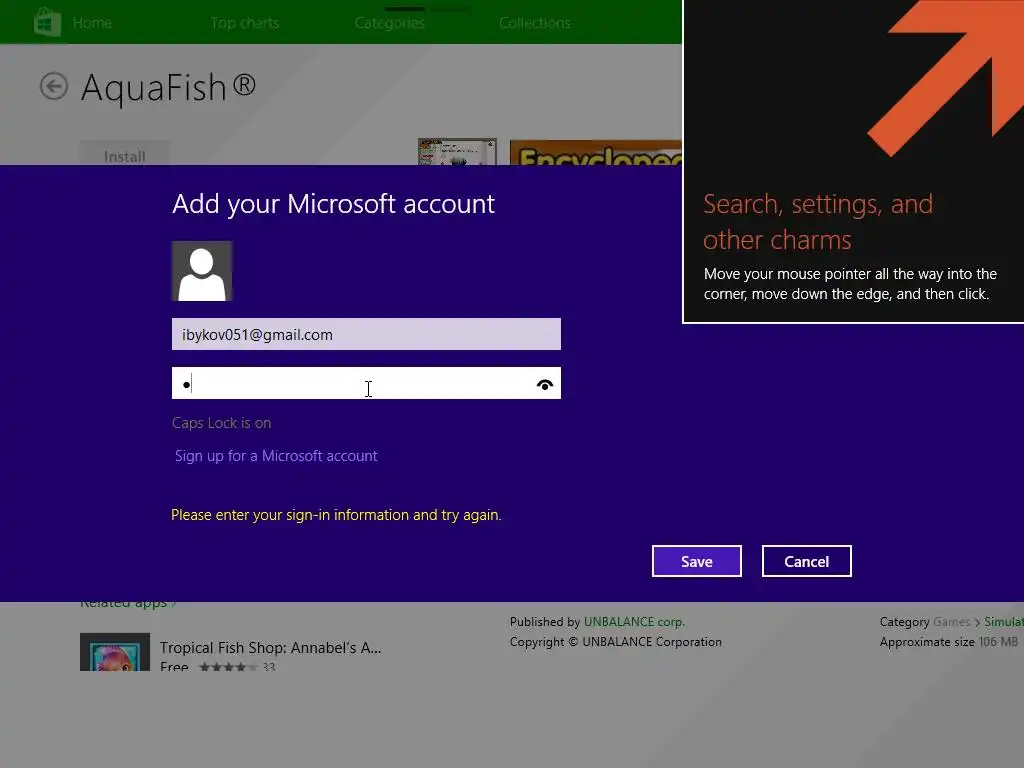
Task: Click the 'Add your Microsoft account' heading
Action: coord(334,204)
